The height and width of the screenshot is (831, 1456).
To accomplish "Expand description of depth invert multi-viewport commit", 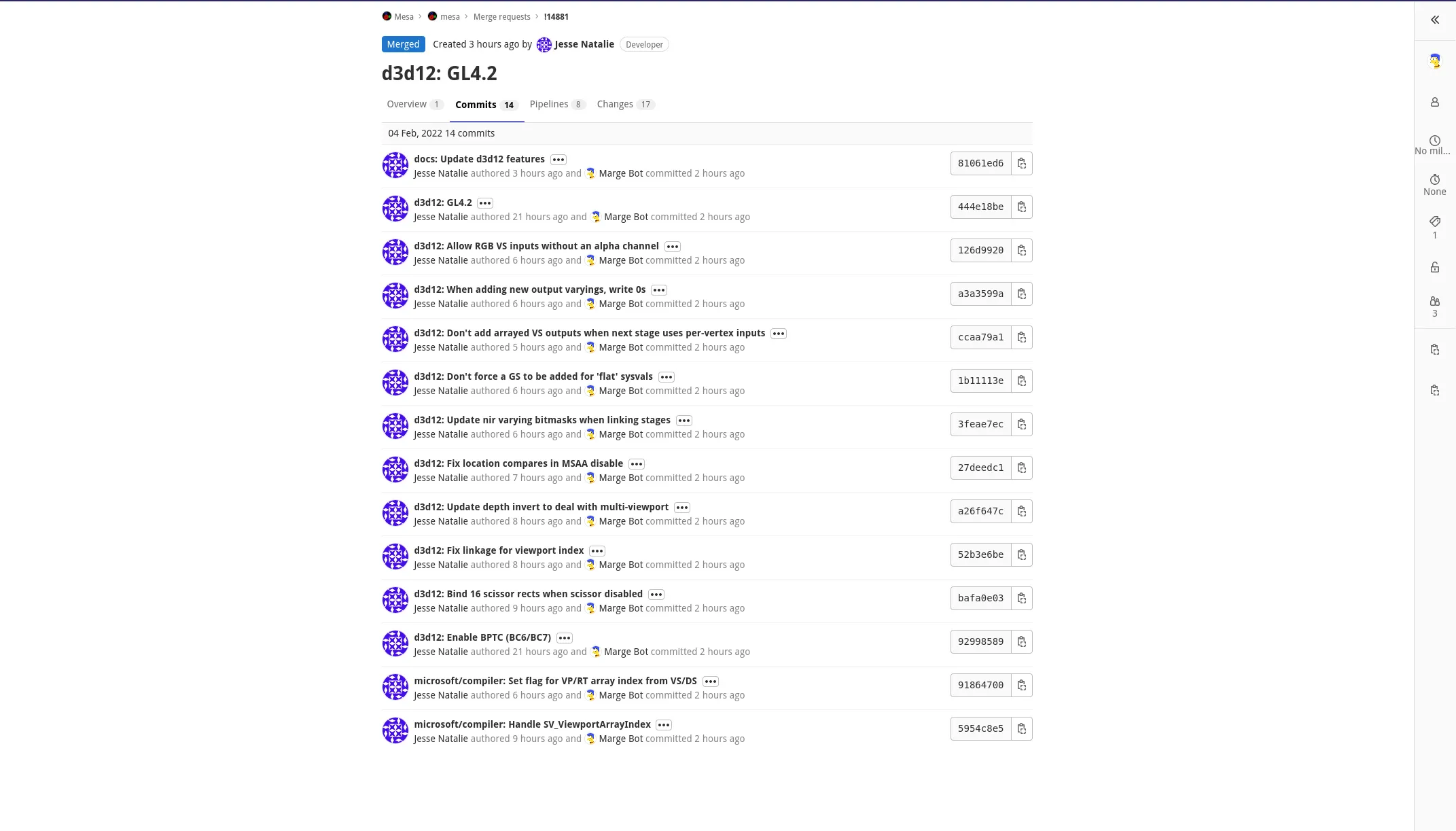I will 682,508.
